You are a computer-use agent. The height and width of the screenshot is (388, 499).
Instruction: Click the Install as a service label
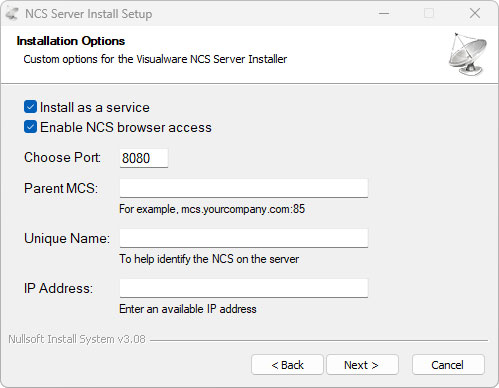[x=95, y=107]
